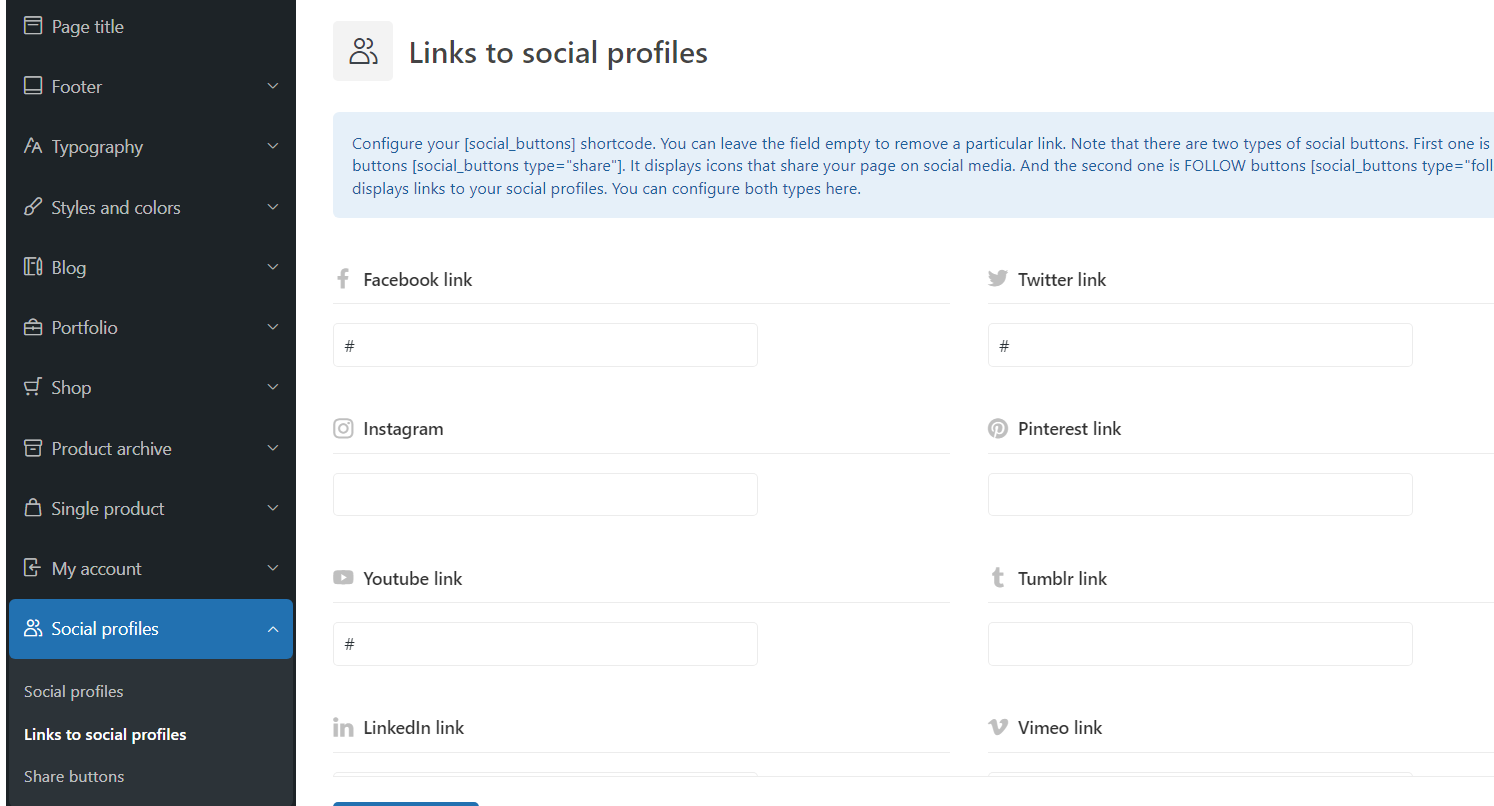Expand the Blog section chevron
The width and height of the screenshot is (1494, 806).
(x=273, y=267)
